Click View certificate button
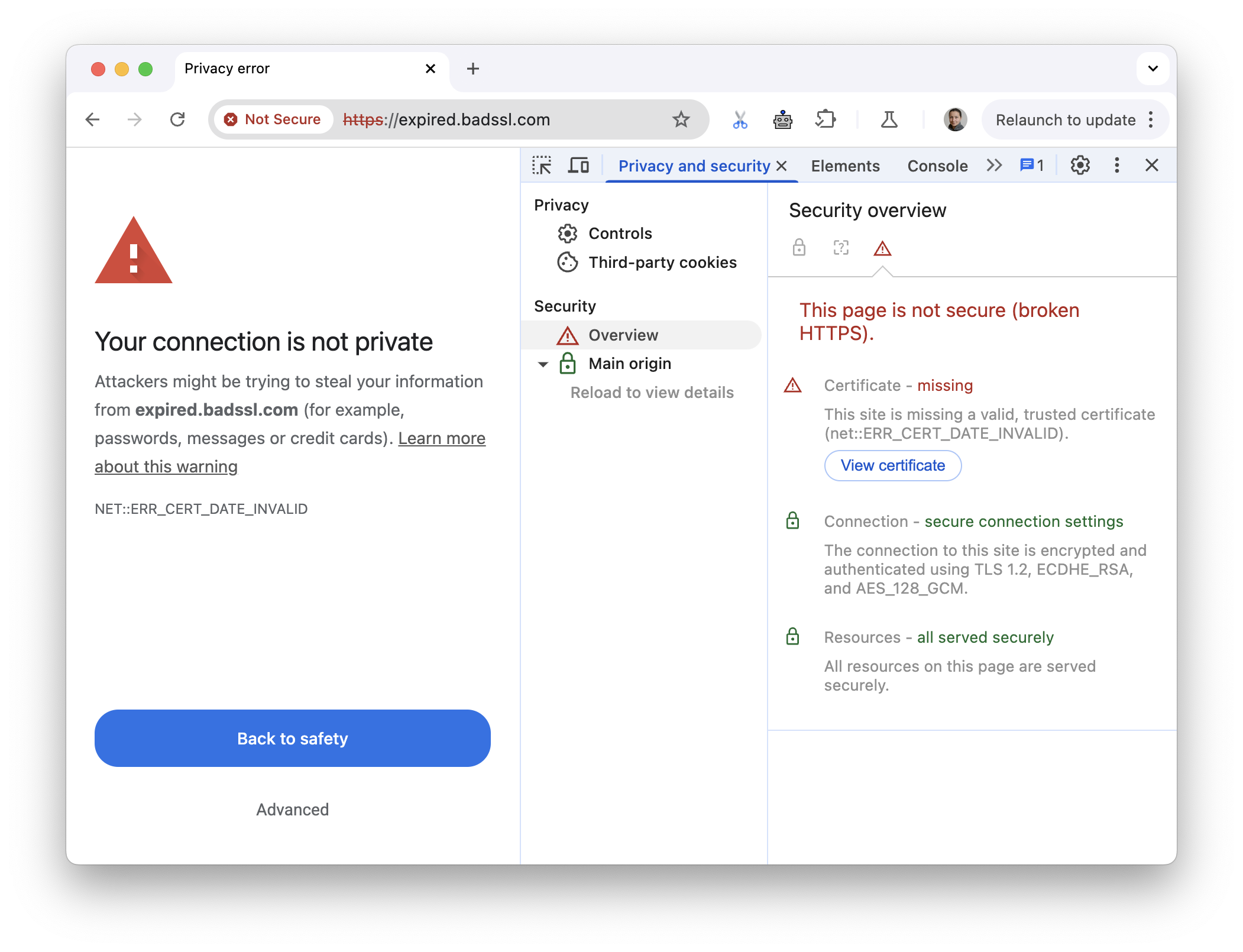The width and height of the screenshot is (1243, 952). coord(893,465)
